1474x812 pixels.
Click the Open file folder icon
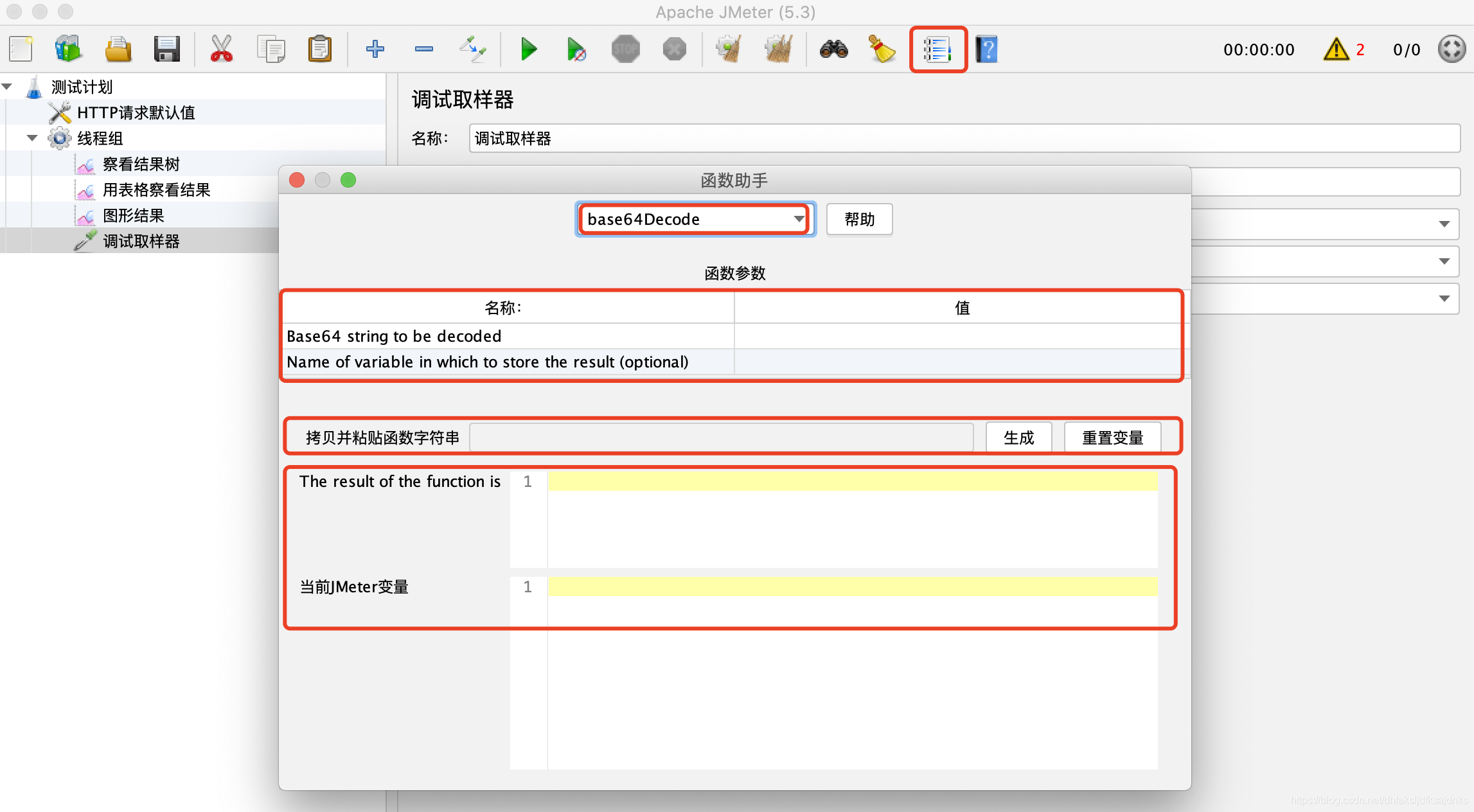pyautogui.click(x=118, y=49)
